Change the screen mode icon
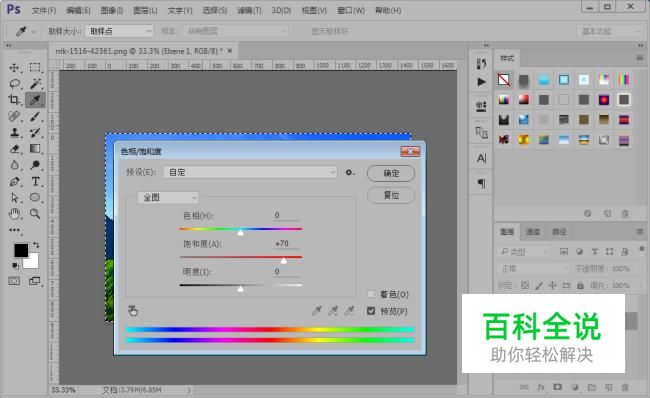 (x=35, y=281)
